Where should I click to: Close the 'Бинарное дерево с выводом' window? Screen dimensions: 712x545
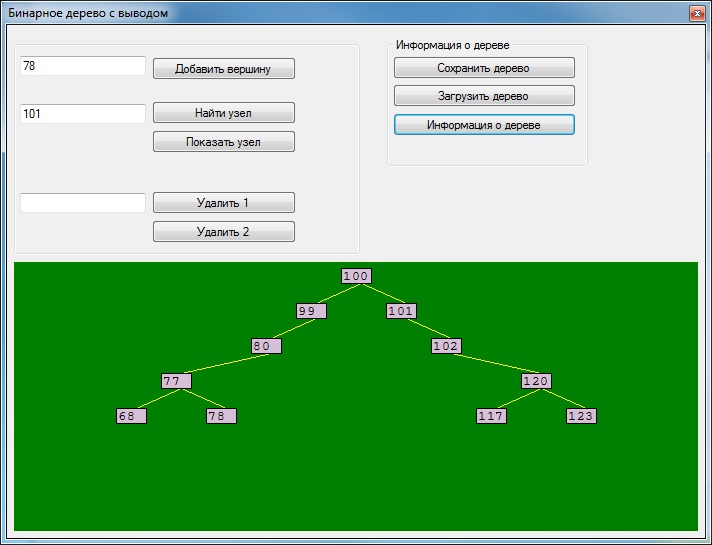(696, 13)
